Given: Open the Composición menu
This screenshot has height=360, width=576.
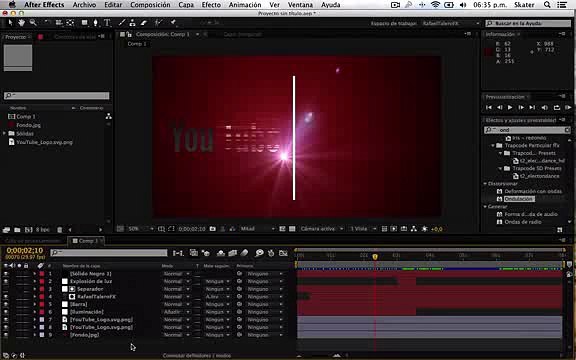Looking at the screenshot, I should (x=150, y=5).
